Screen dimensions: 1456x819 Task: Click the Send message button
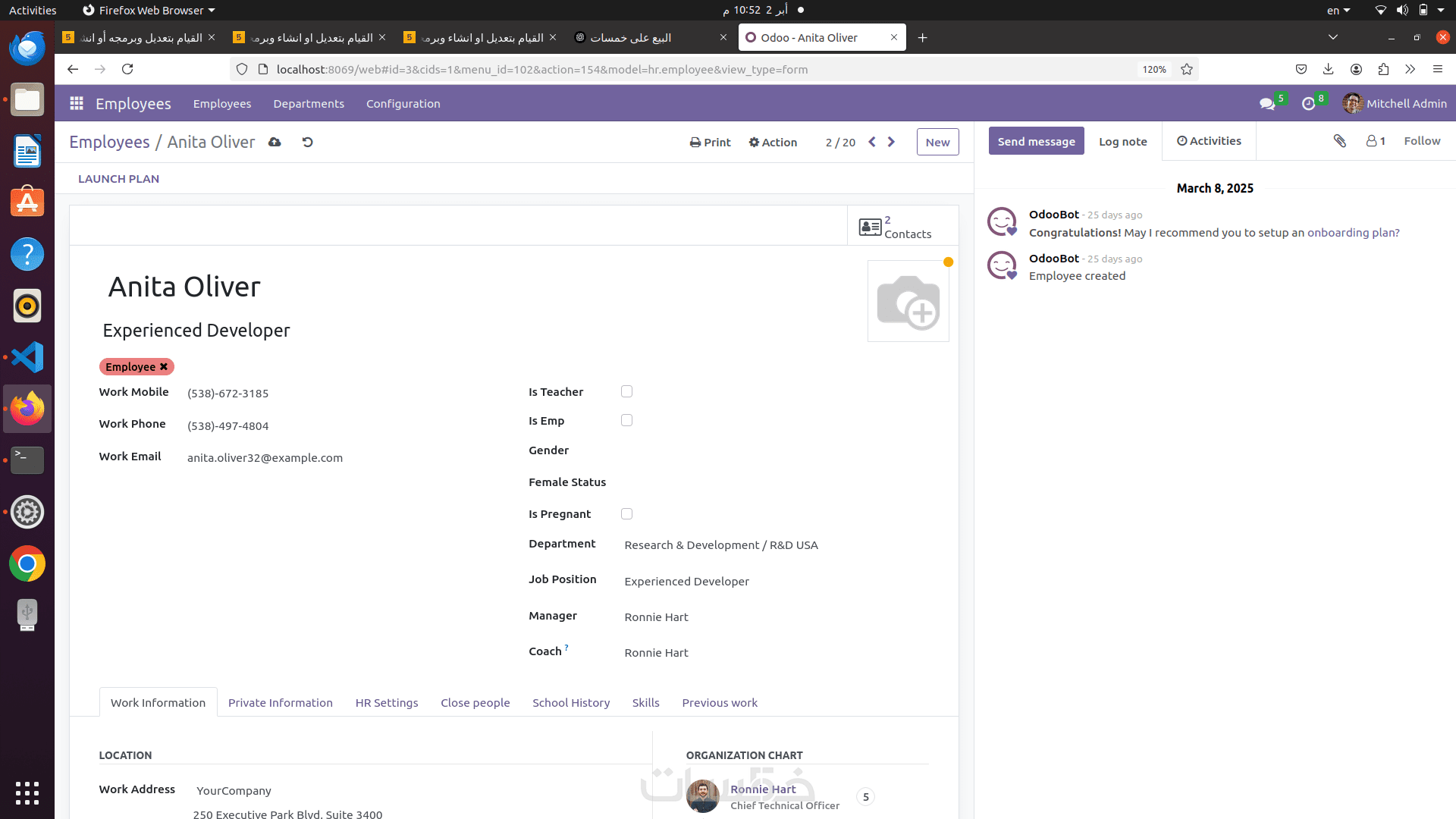tap(1036, 141)
